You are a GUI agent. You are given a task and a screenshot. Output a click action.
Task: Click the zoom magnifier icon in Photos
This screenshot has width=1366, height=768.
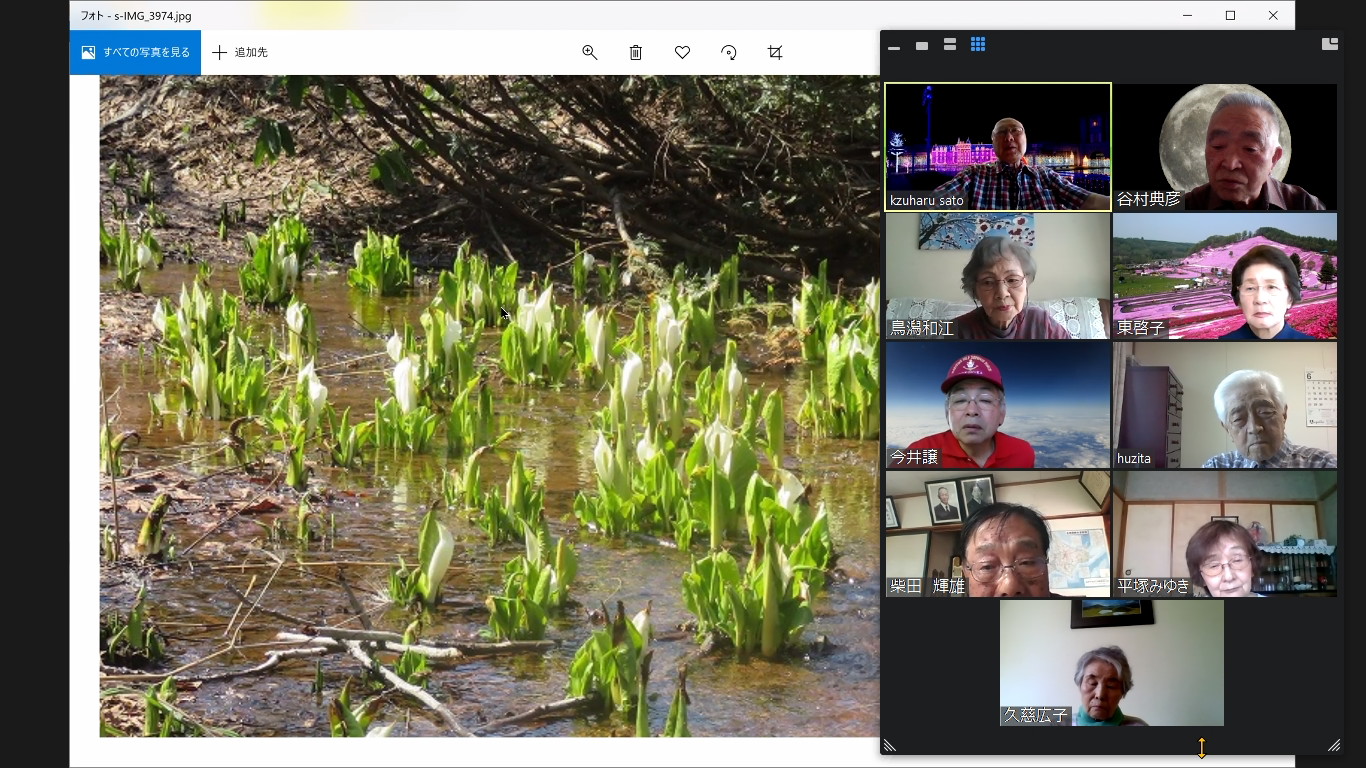coord(590,53)
